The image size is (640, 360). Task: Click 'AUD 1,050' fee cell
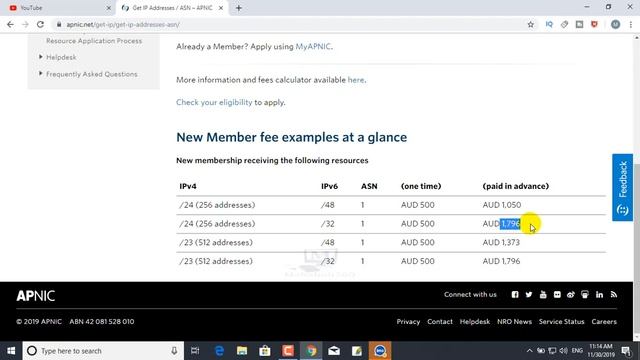(x=502, y=205)
